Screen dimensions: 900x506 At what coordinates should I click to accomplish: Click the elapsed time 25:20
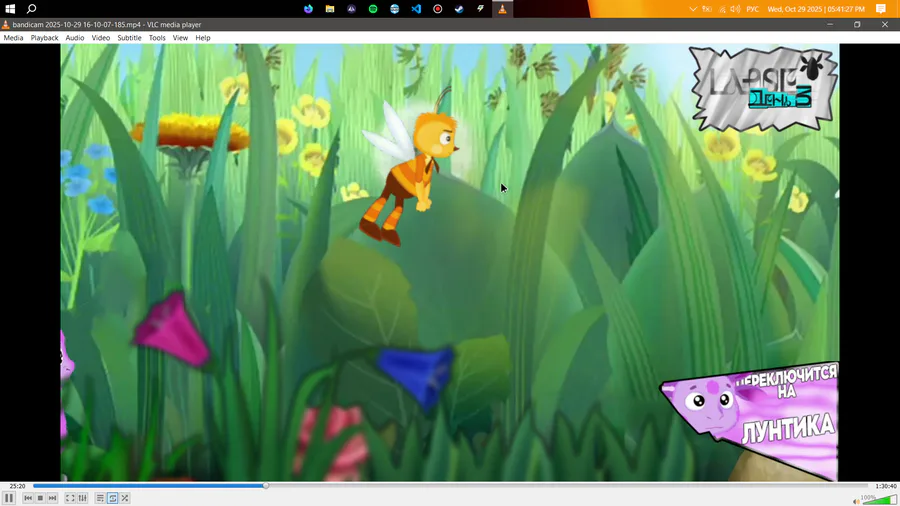17,486
